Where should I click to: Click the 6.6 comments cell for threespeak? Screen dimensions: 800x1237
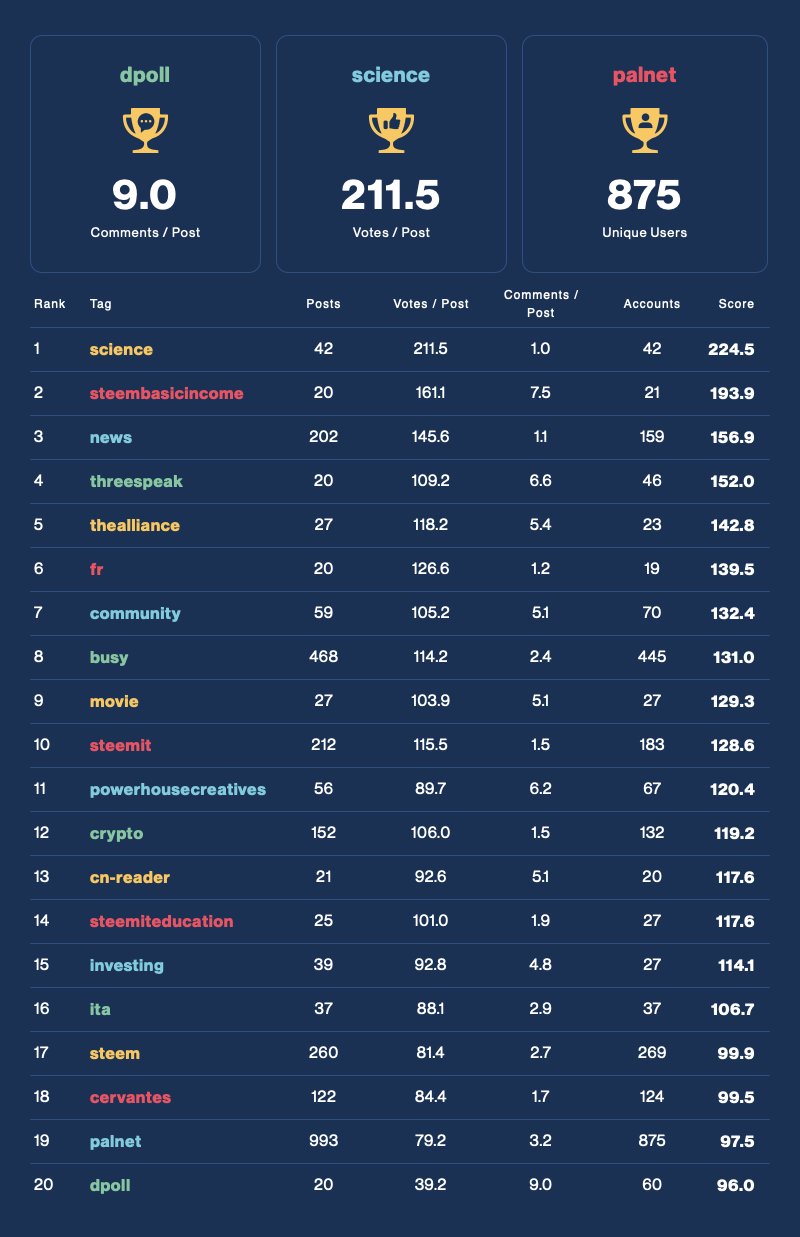(x=541, y=481)
